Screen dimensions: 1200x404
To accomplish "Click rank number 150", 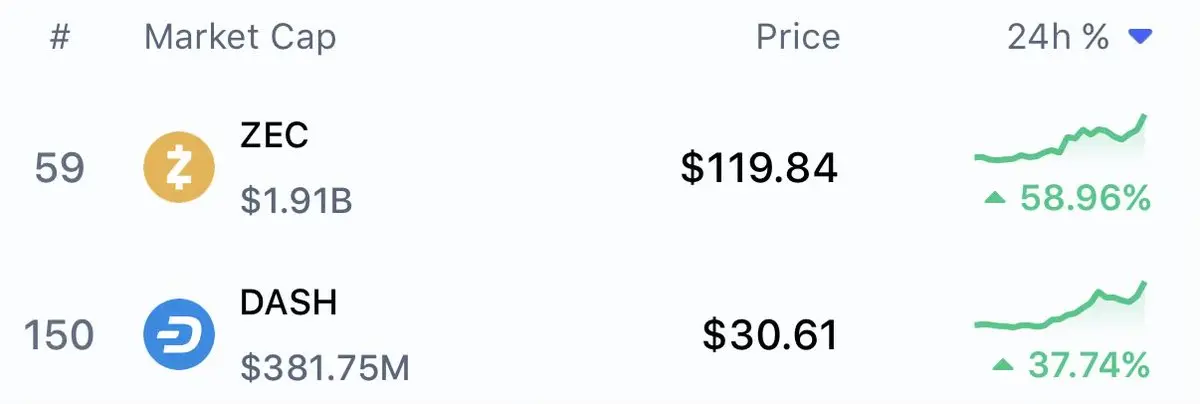I will click(x=59, y=335).
